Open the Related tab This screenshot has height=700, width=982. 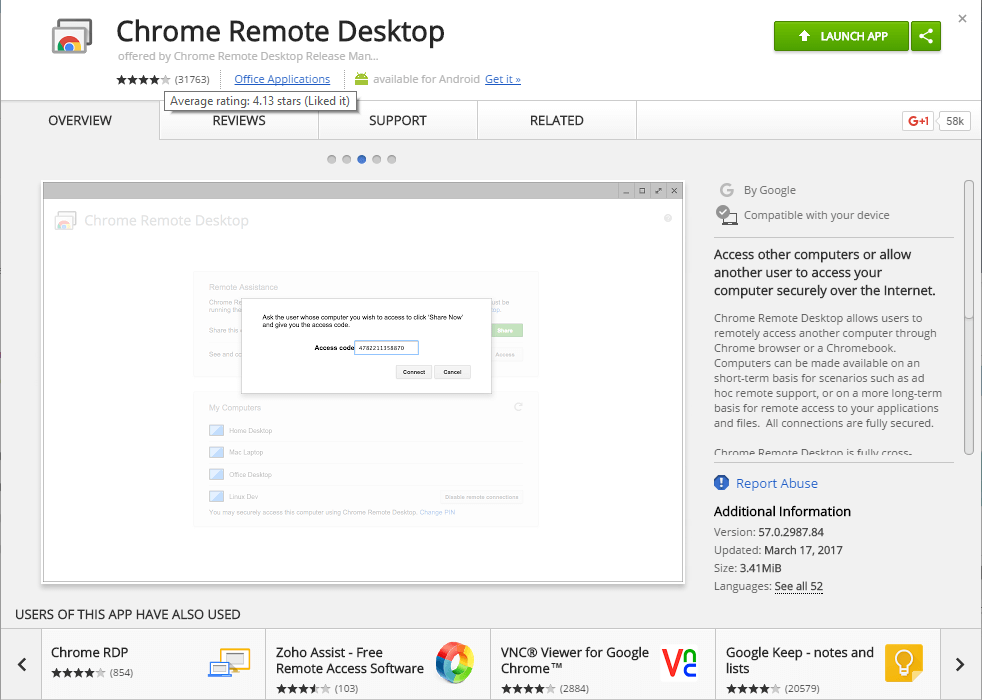557,120
